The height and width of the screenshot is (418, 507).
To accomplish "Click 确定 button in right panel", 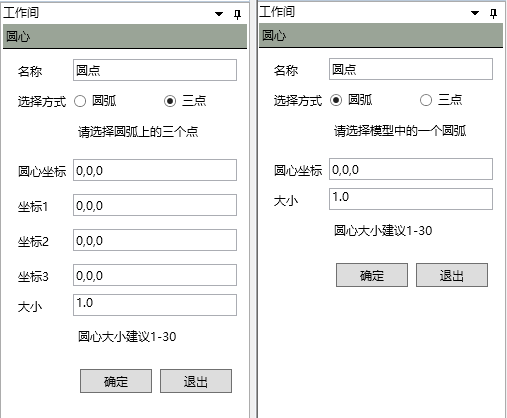I will tap(372, 275).
